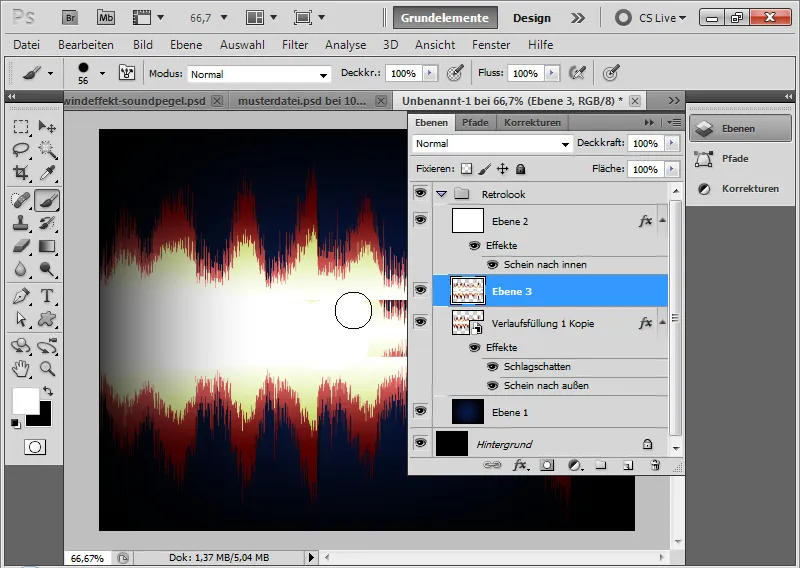Viewport: 800px width, 568px height.
Task: Select the Pen tool
Action: 21,296
